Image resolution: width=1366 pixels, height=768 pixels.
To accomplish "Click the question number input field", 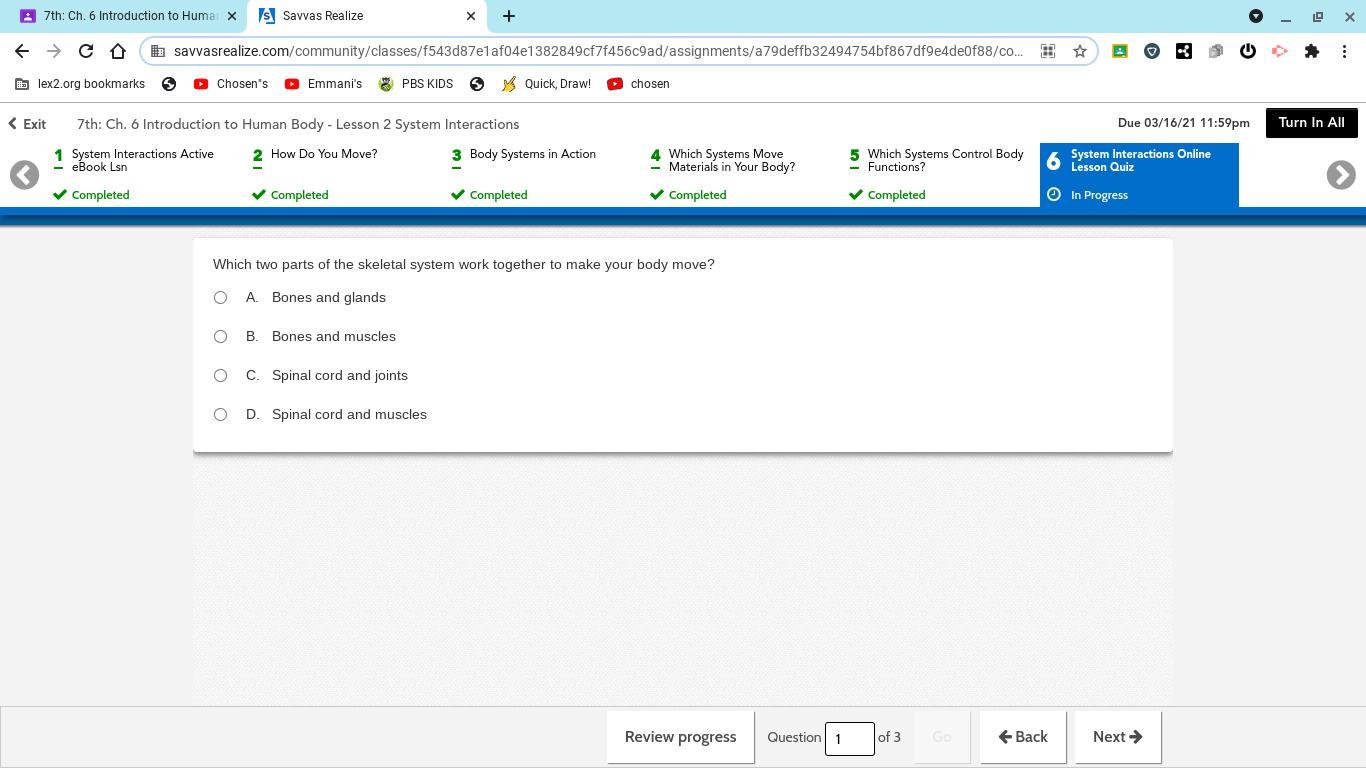I will 849,739.
